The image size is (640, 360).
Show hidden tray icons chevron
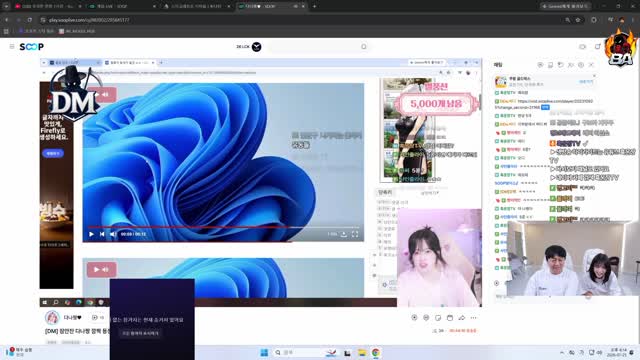(x=562, y=352)
